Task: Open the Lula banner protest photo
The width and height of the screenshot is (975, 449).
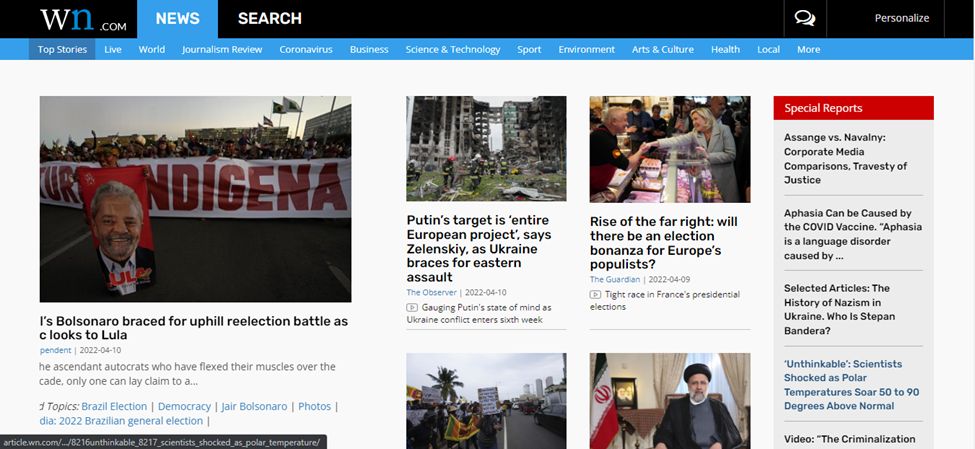Action: click(195, 199)
